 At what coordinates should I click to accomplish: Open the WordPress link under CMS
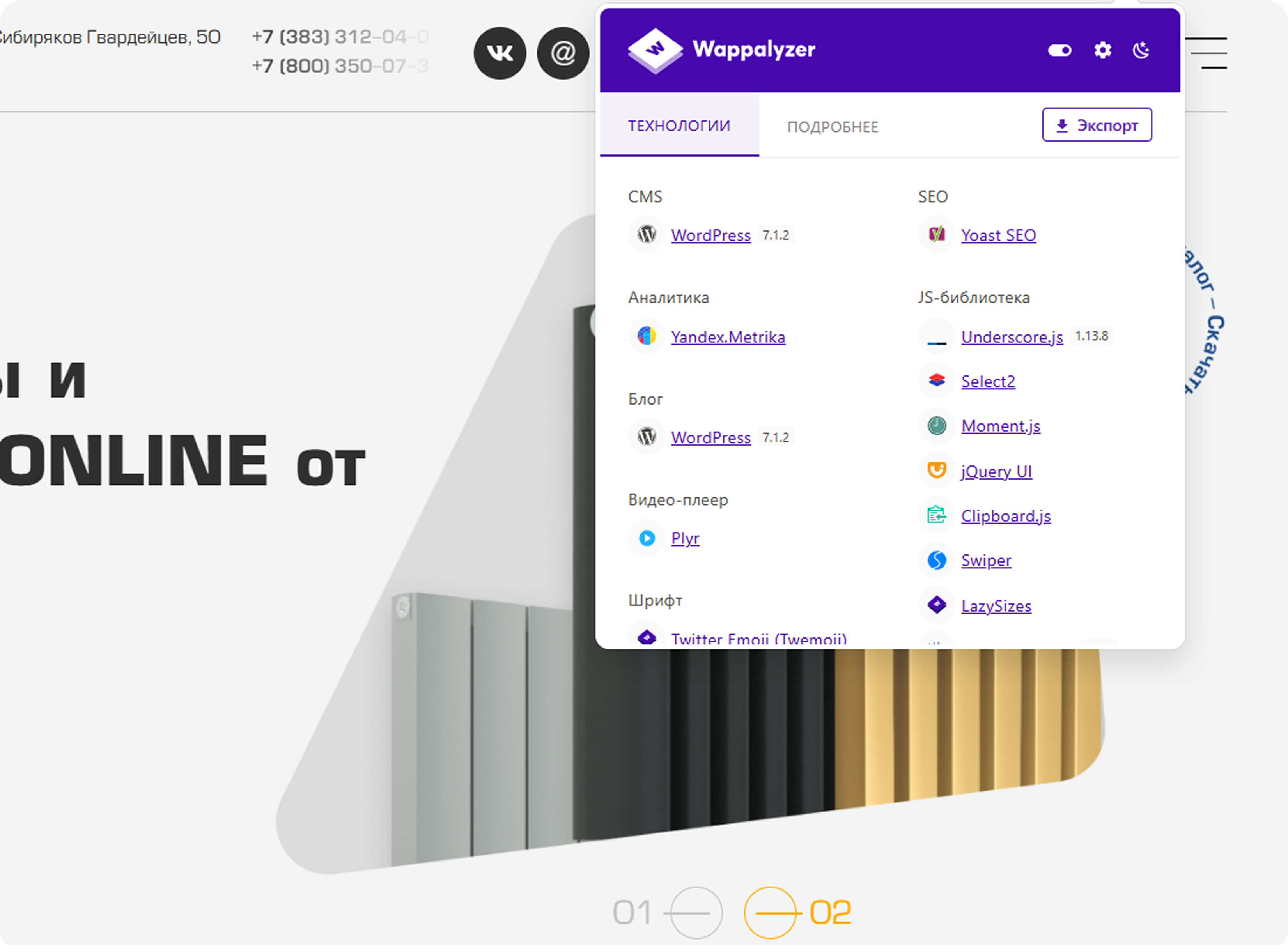(x=710, y=235)
